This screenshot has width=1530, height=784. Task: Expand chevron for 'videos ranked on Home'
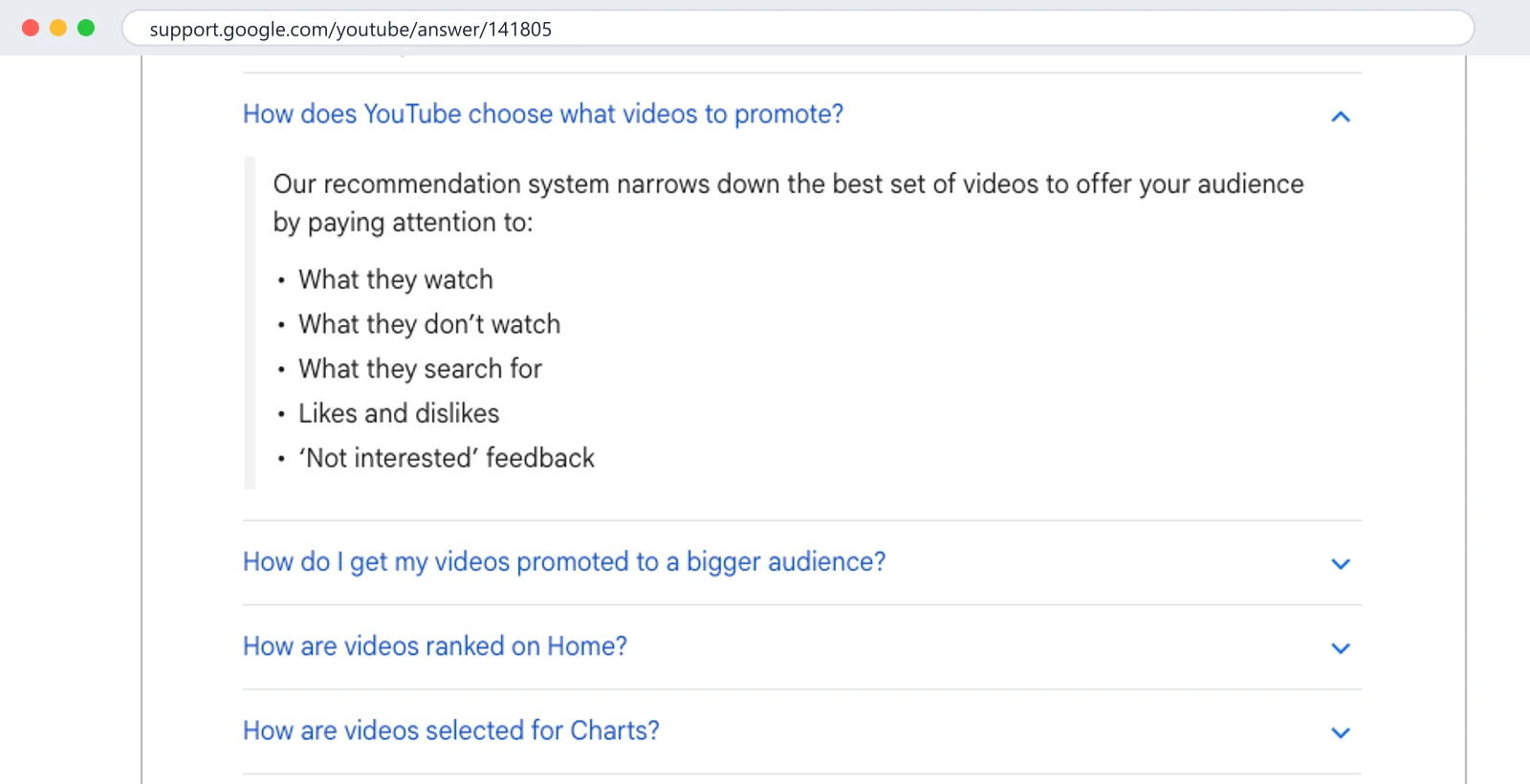(1341, 648)
